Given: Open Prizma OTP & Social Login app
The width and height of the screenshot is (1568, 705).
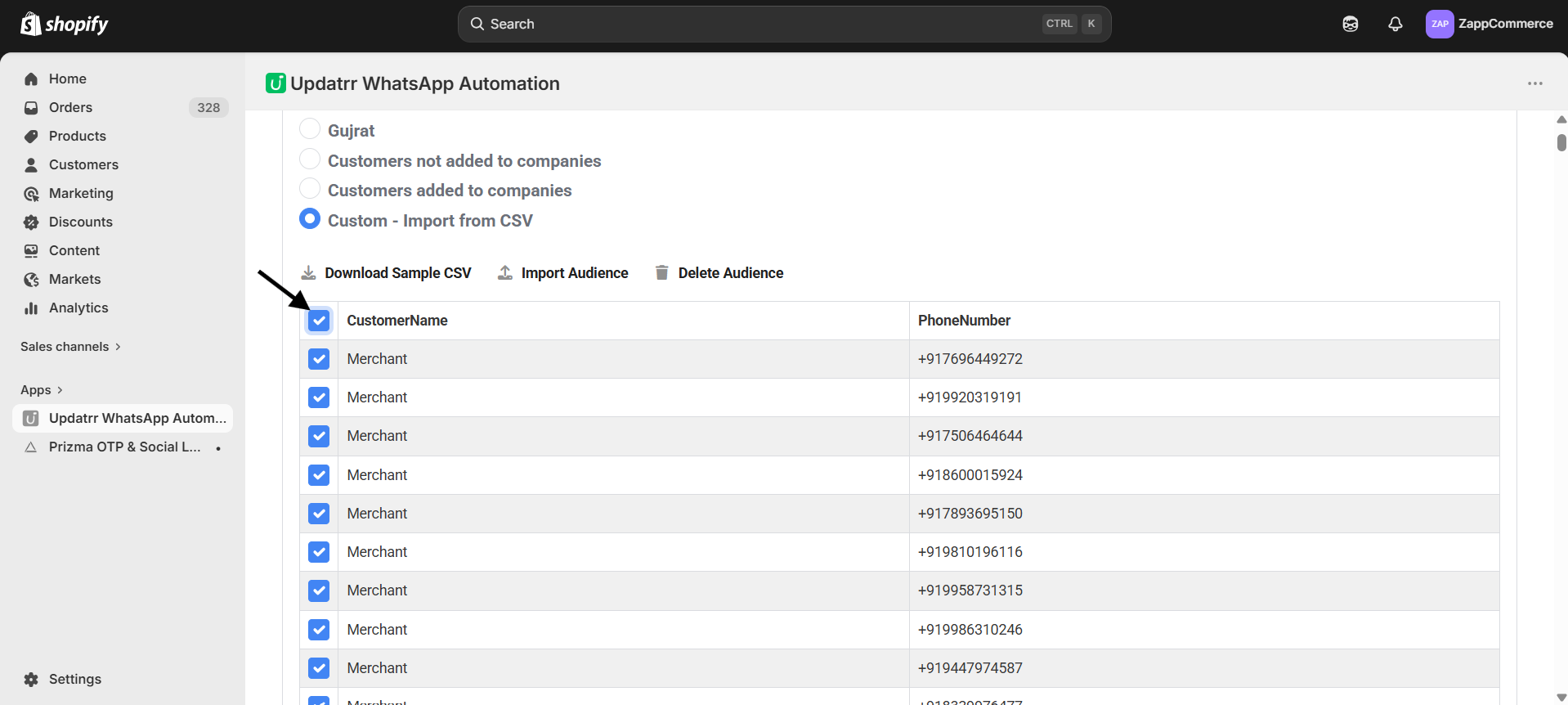Looking at the screenshot, I should pos(124,447).
